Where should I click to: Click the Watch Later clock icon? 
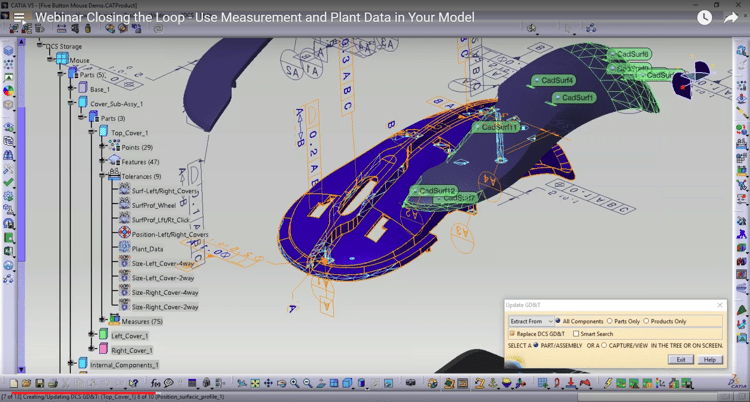[704, 18]
